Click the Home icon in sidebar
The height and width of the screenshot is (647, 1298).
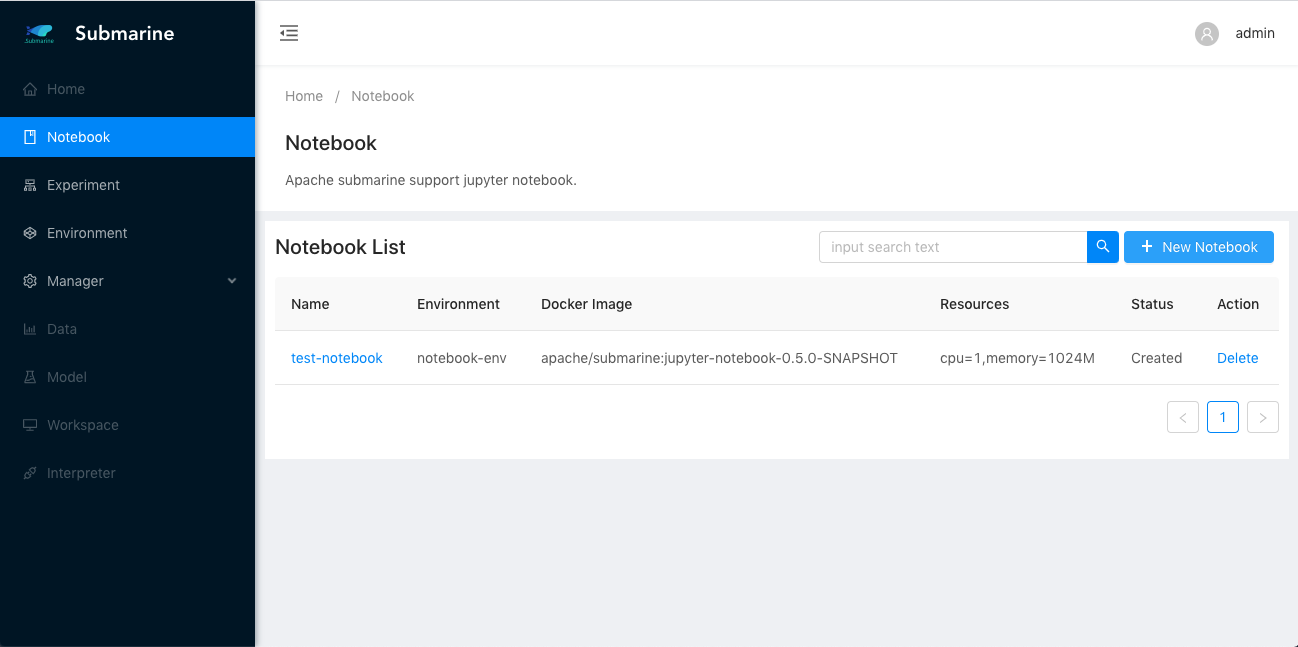coord(30,89)
